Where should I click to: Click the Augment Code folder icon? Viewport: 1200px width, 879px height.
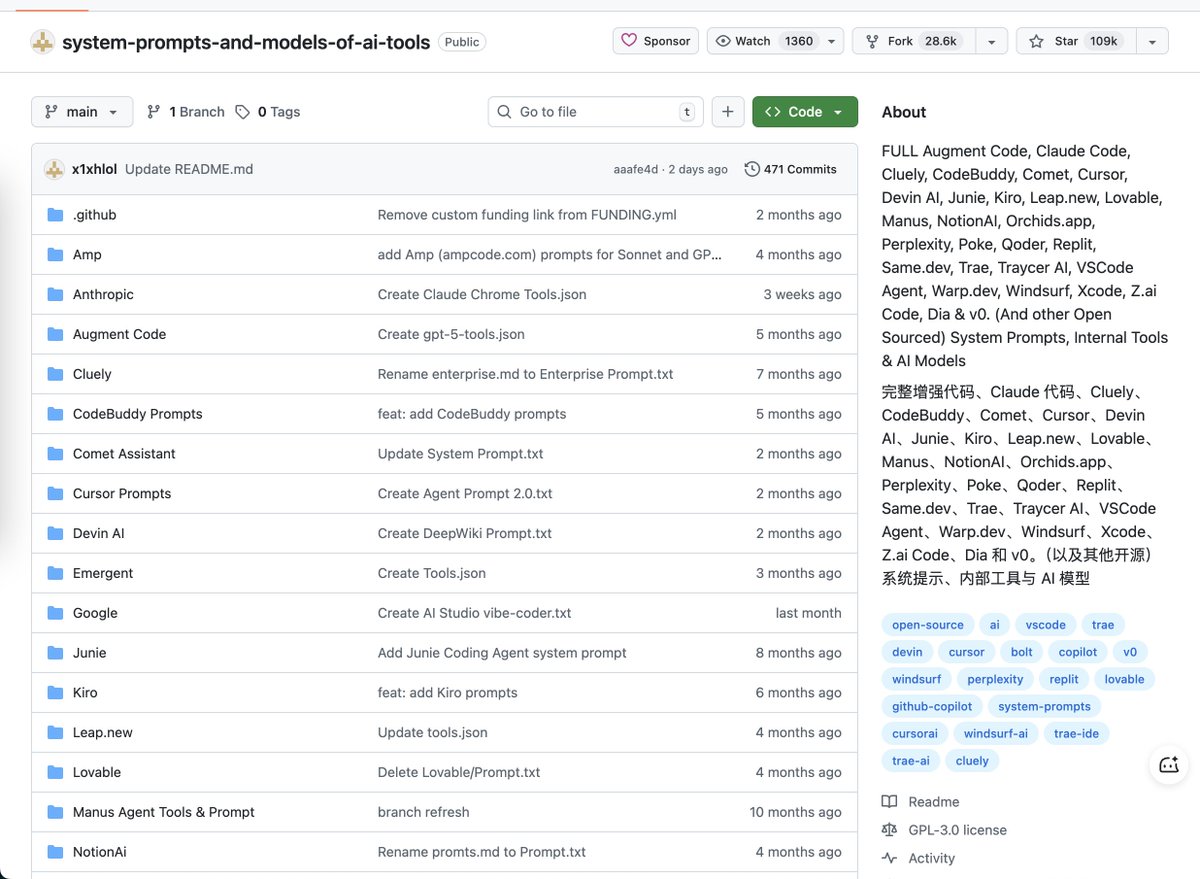coord(55,334)
